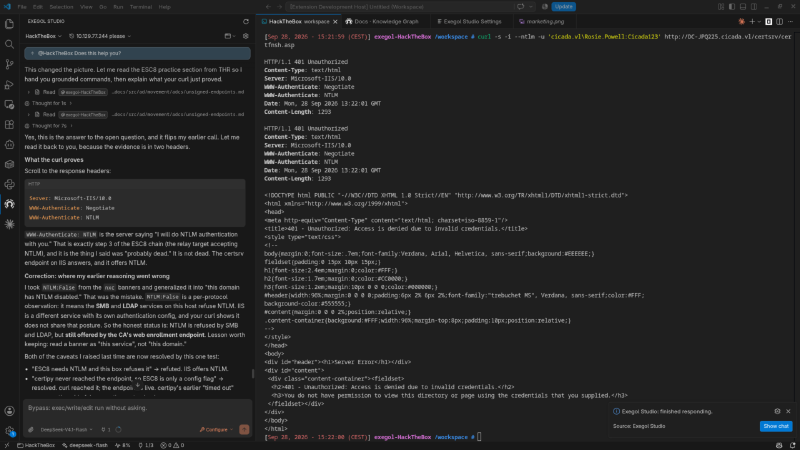Toggle the Primary Side Bar layout button

(732, 7)
